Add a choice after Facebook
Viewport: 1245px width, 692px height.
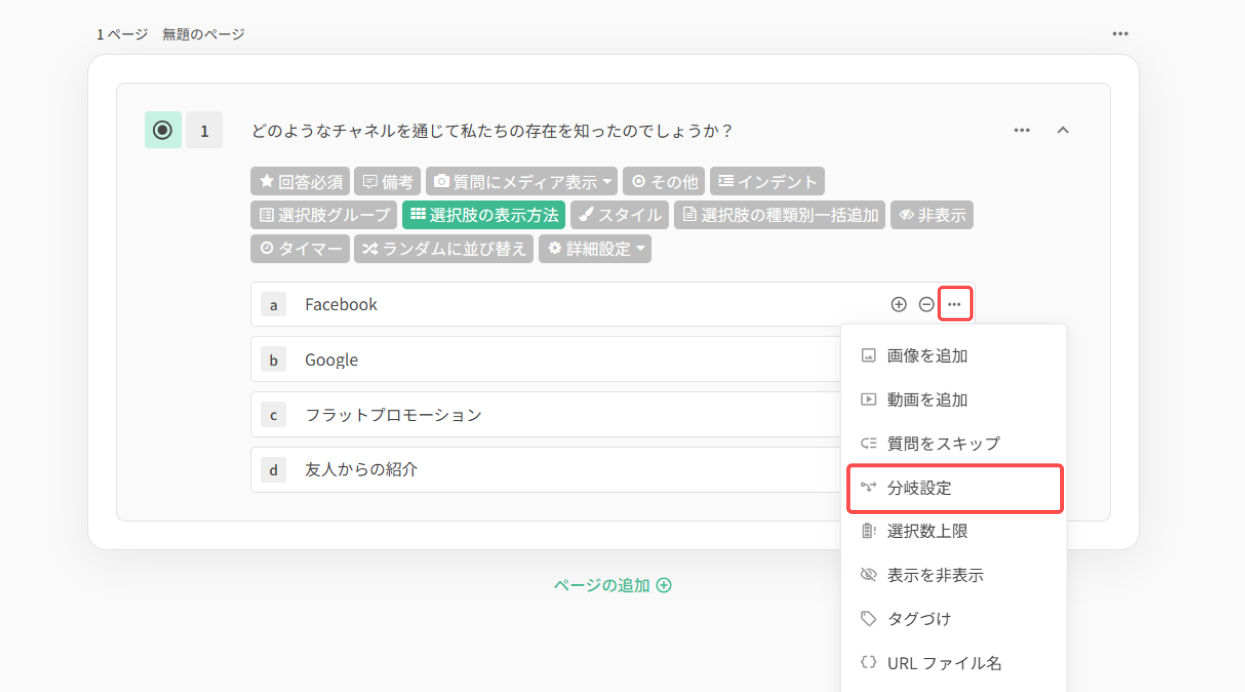[x=898, y=304]
